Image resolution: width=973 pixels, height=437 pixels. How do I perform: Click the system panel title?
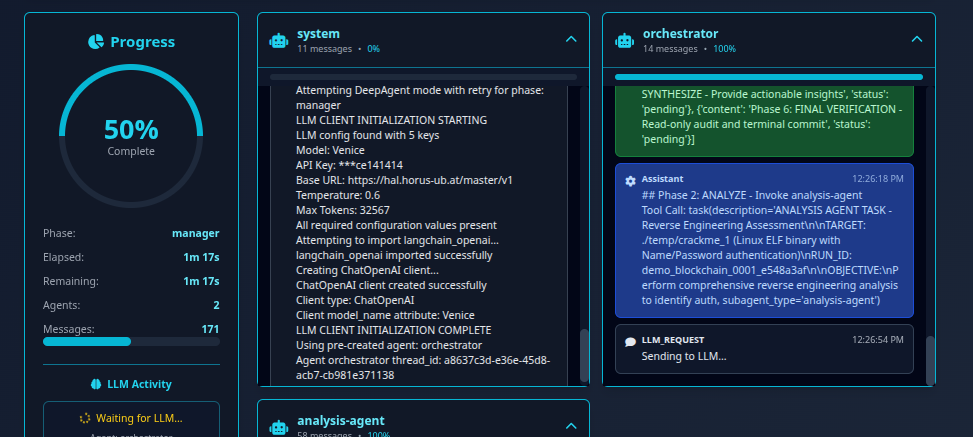318,34
